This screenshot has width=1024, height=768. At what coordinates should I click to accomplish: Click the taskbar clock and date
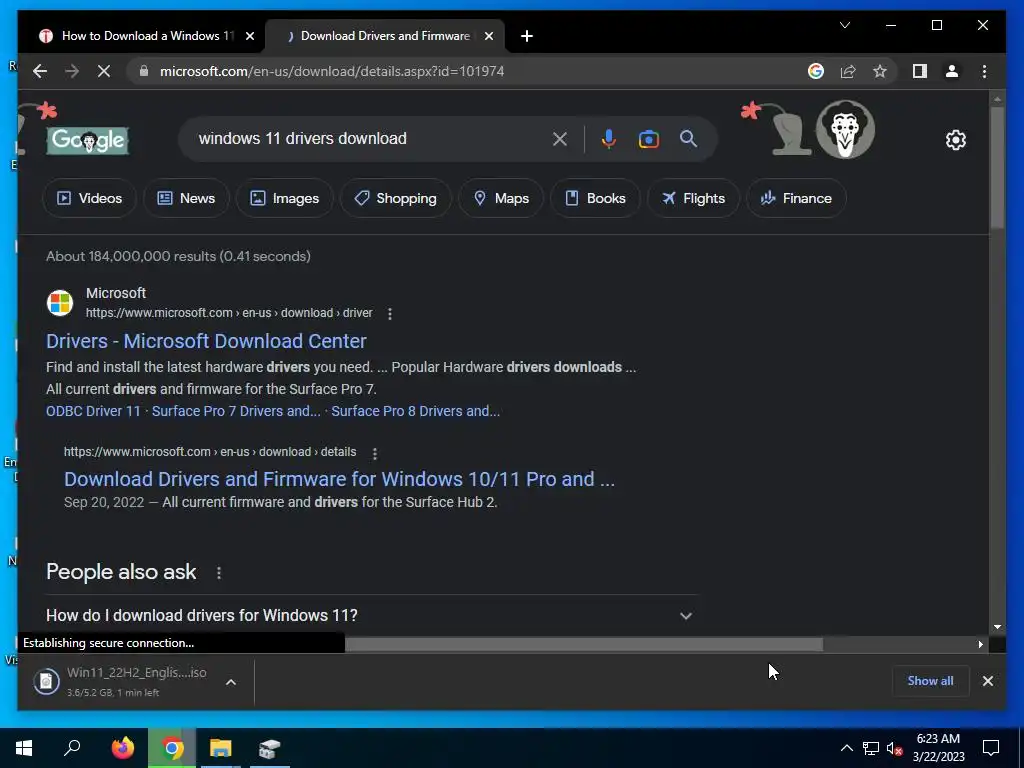[938, 748]
